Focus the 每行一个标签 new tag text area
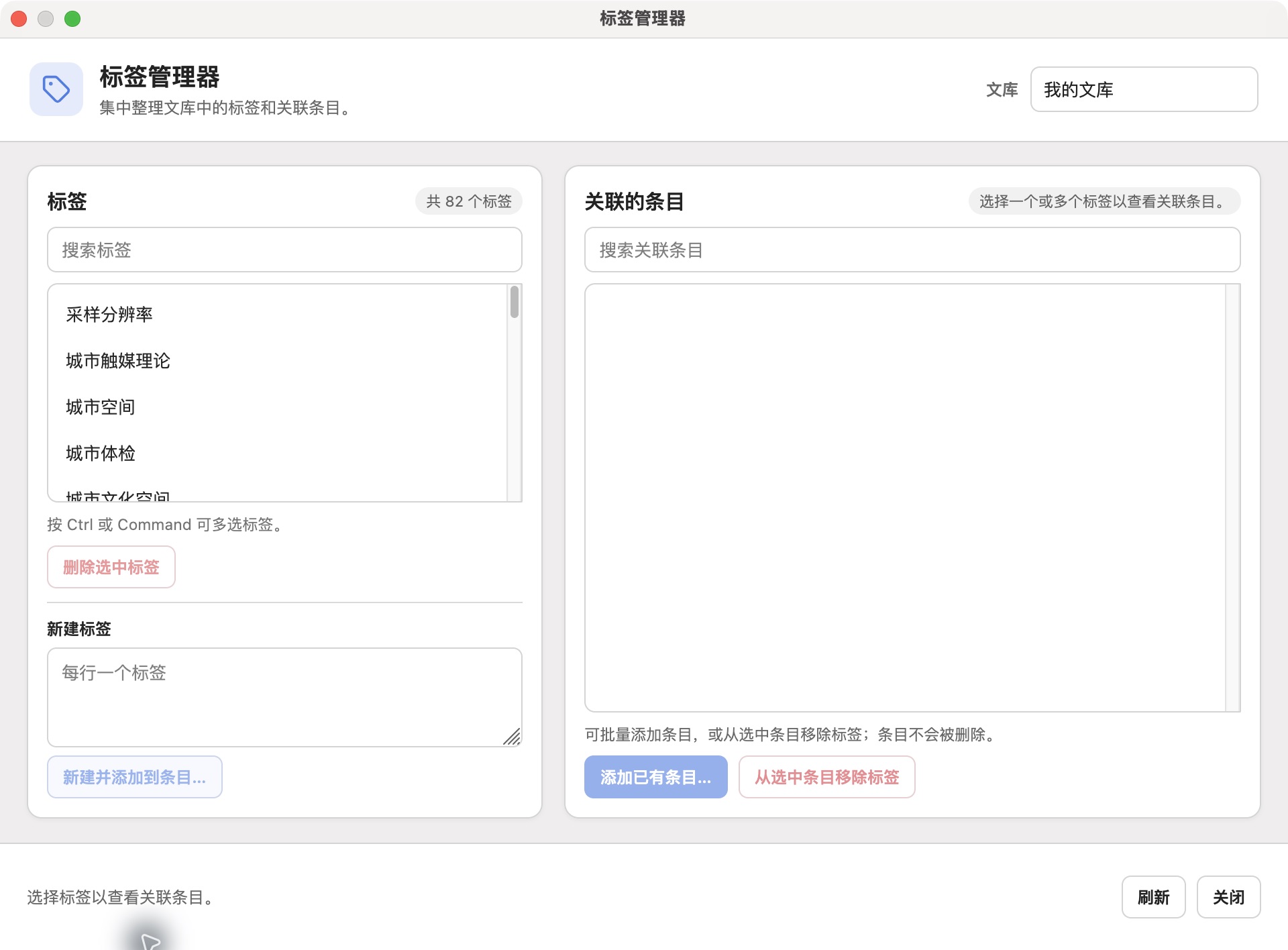This screenshot has width=1288, height=950. click(284, 697)
